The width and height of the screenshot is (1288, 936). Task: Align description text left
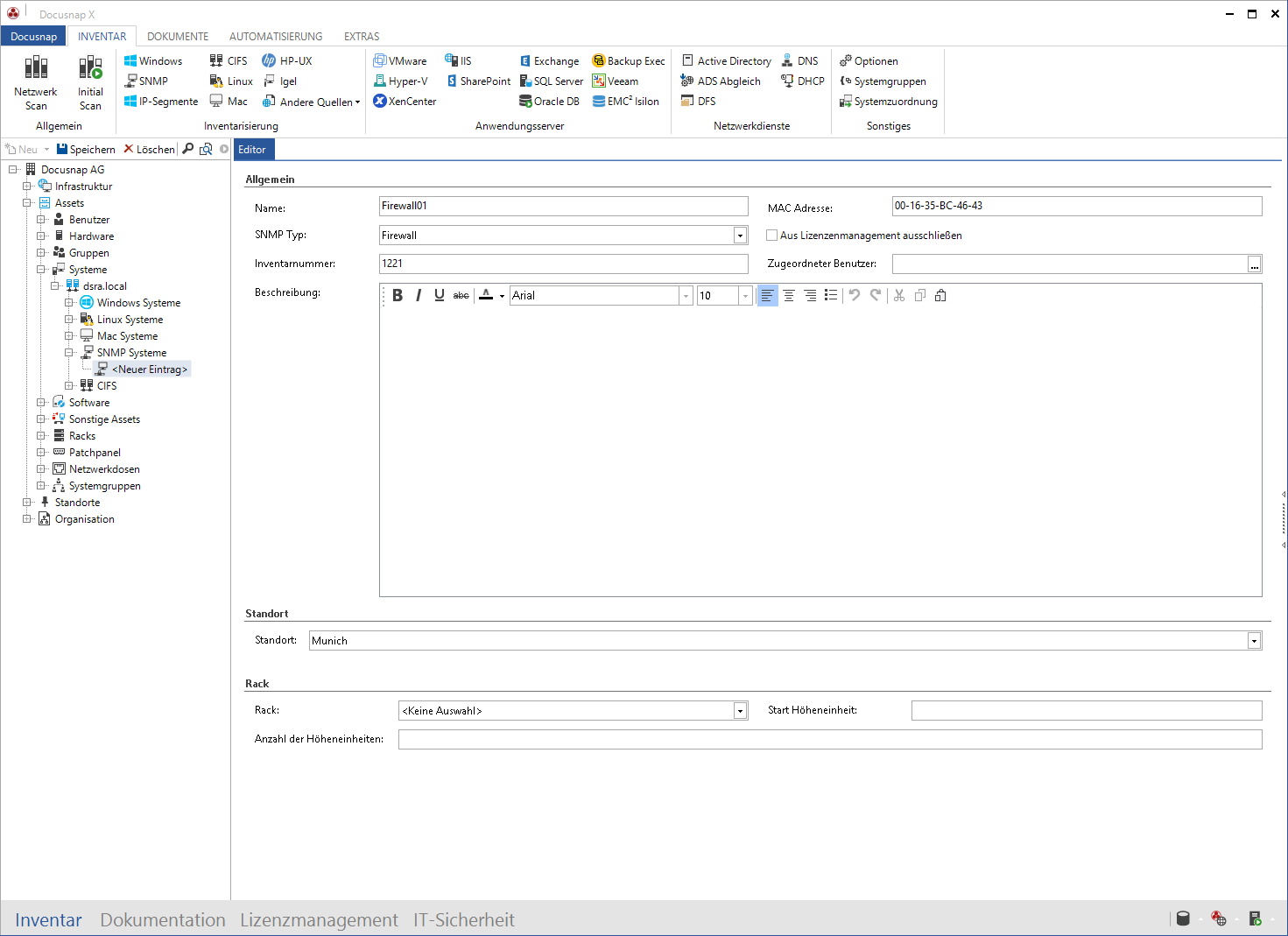[x=767, y=296]
